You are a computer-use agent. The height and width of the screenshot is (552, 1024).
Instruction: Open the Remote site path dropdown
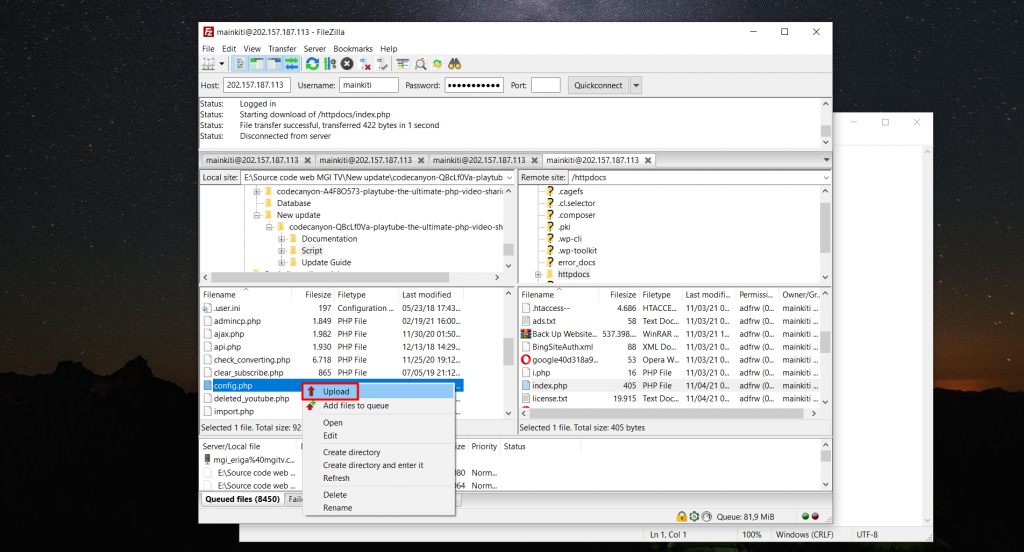pyautogui.click(x=826, y=178)
